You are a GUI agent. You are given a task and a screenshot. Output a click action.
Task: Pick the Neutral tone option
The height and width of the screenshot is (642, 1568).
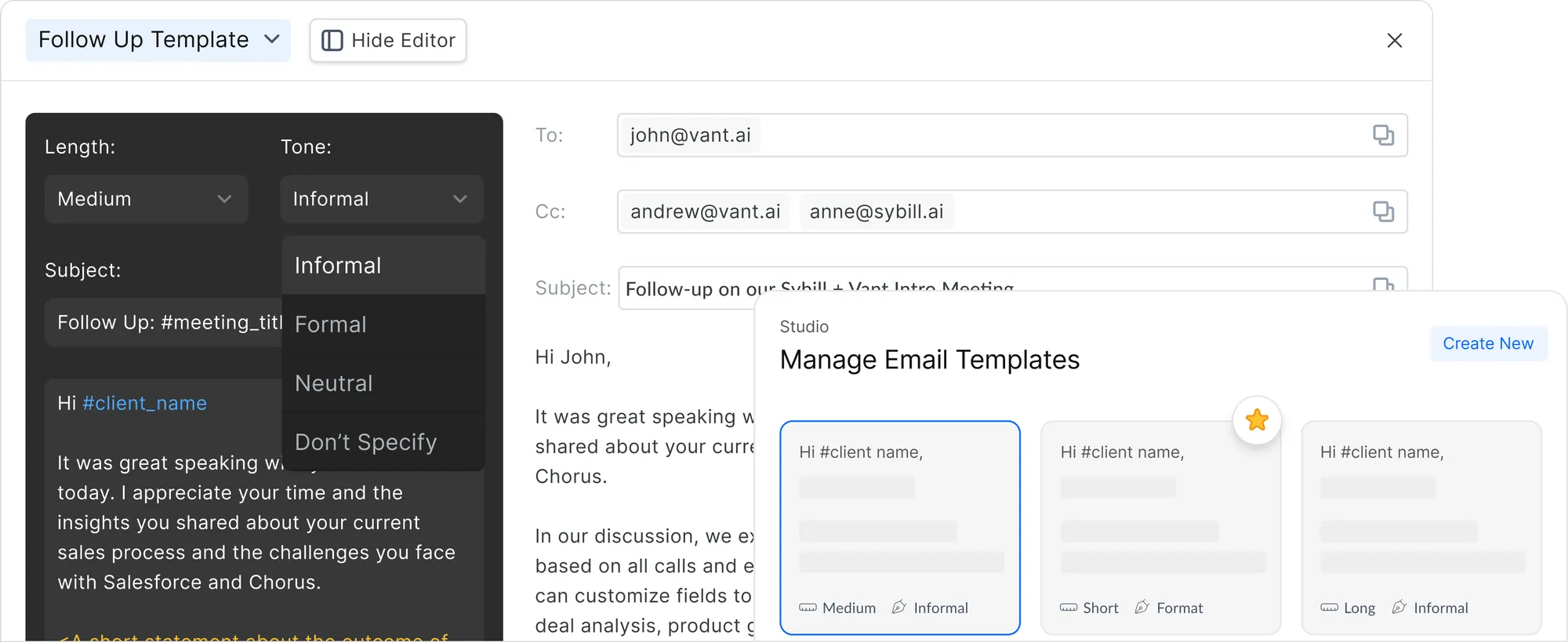point(383,383)
